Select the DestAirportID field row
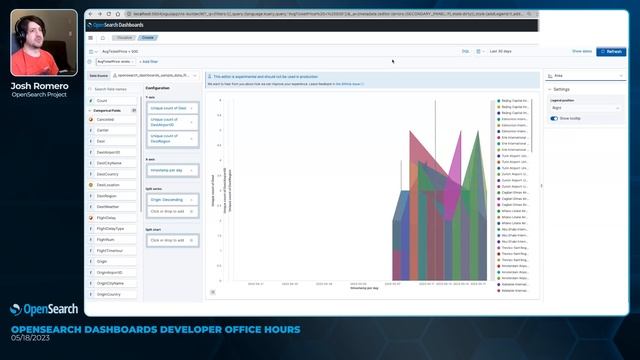 pos(112,152)
